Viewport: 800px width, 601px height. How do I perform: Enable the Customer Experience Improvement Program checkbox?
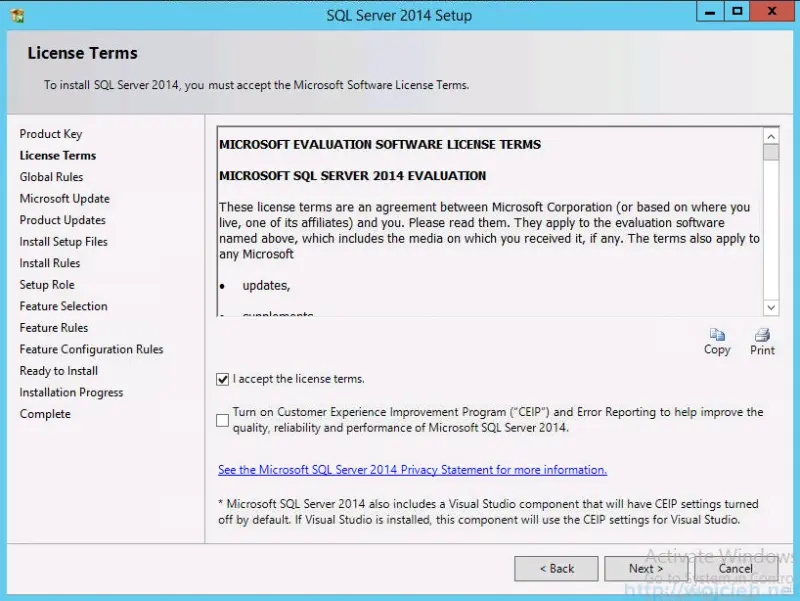click(x=222, y=420)
